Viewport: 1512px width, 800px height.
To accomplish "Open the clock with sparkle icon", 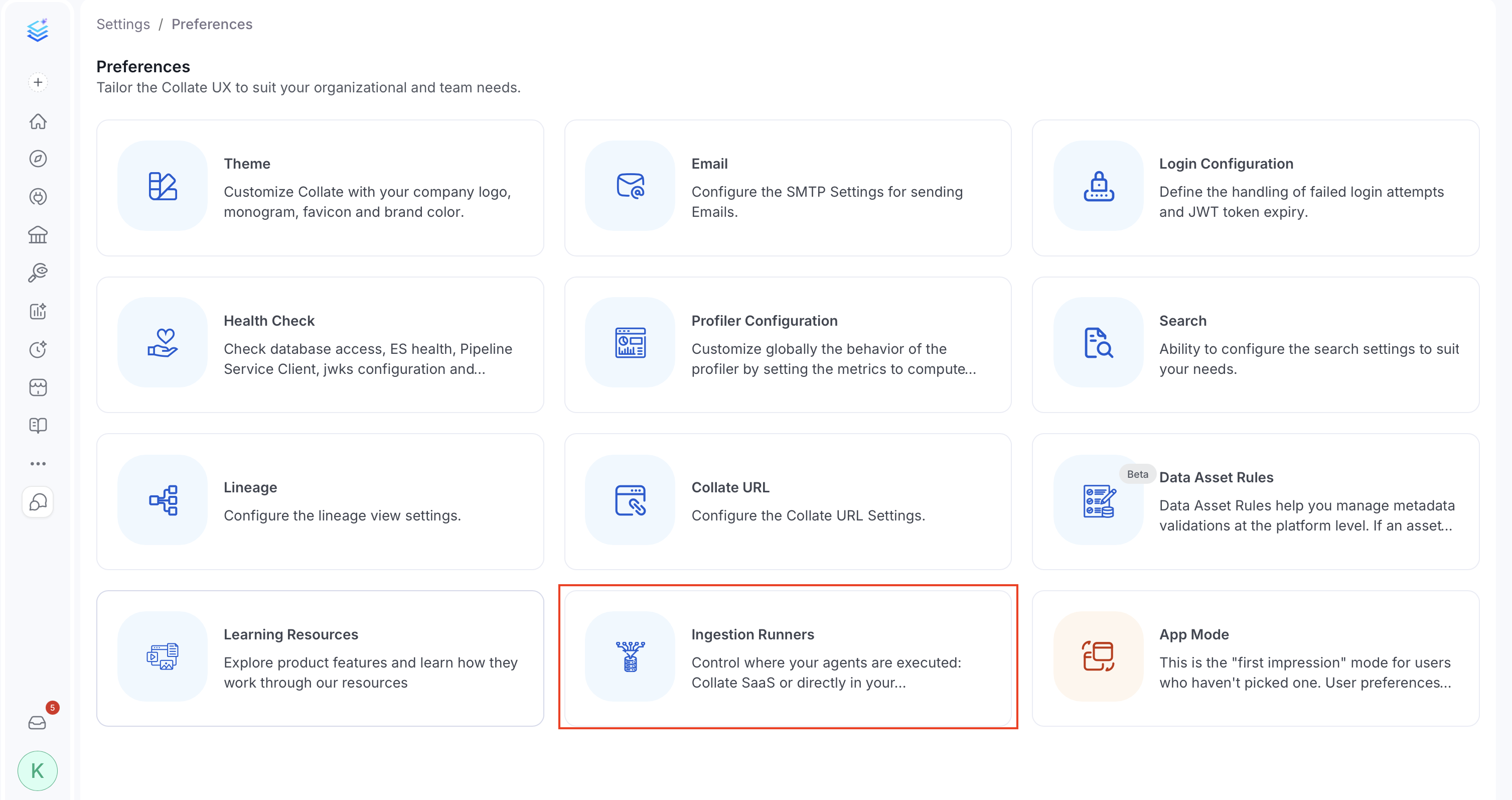I will click(x=38, y=349).
